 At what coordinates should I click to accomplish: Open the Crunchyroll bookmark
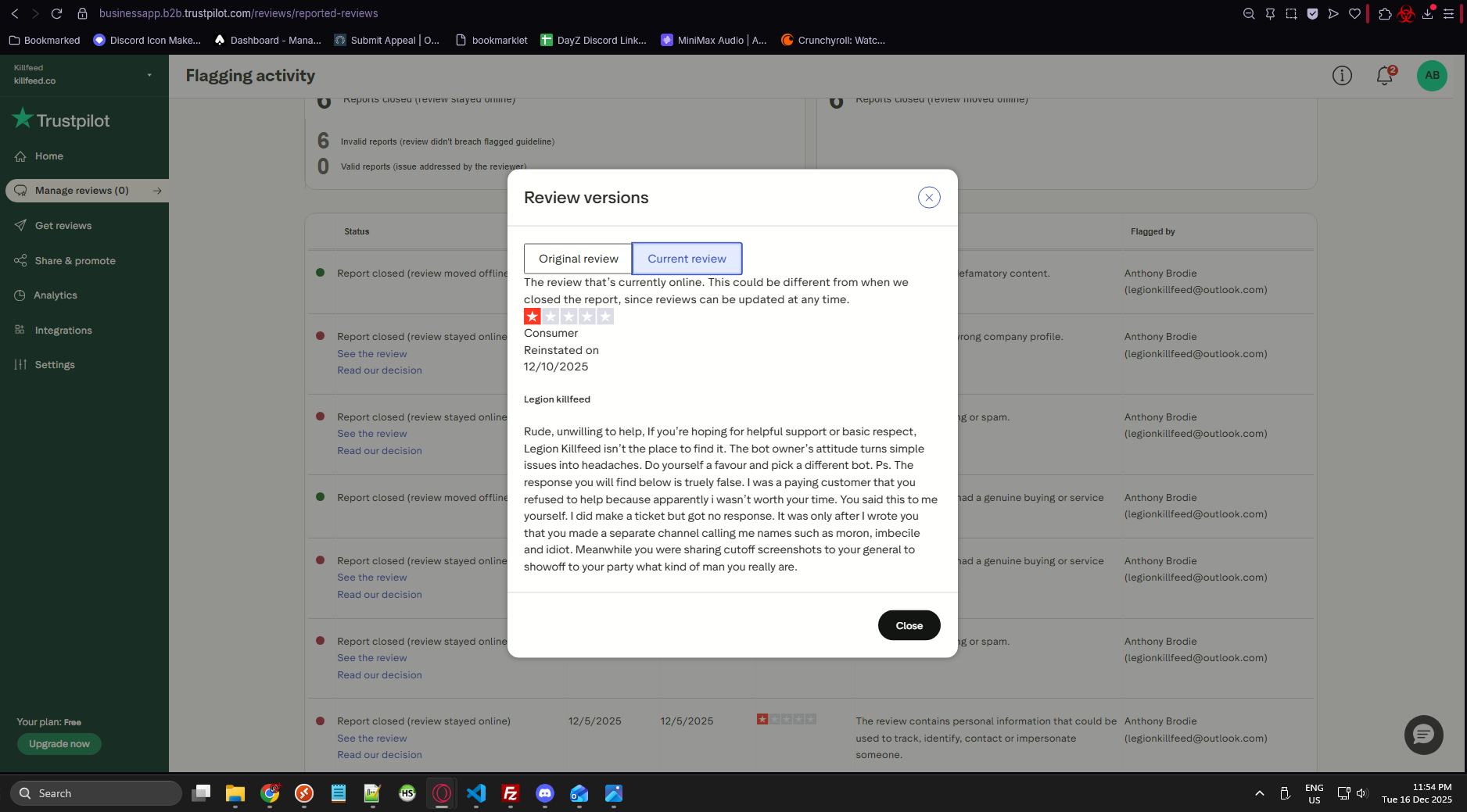point(834,41)
